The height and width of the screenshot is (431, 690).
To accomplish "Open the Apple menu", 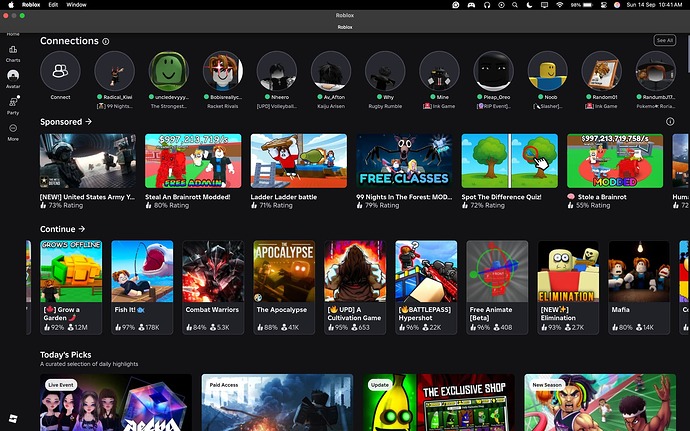I will [11, 5].
